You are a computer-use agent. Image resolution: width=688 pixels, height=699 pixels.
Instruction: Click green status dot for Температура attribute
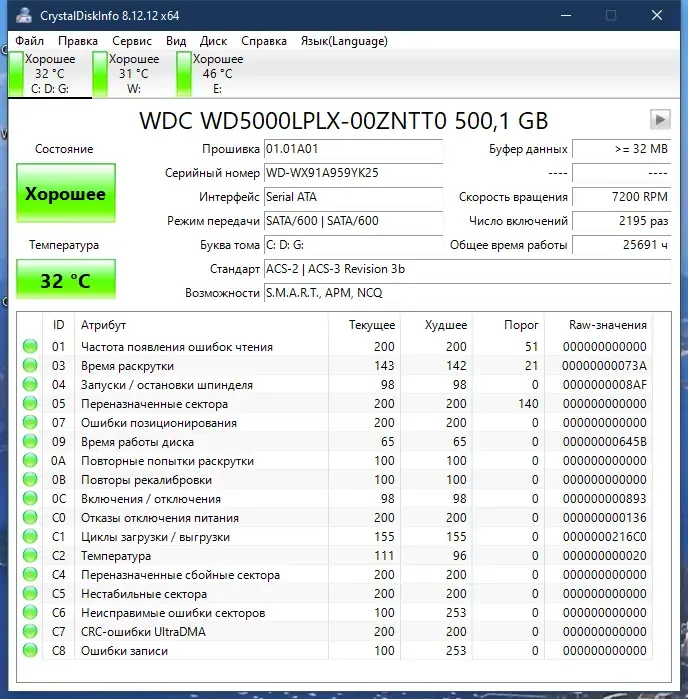click(30, 555)
